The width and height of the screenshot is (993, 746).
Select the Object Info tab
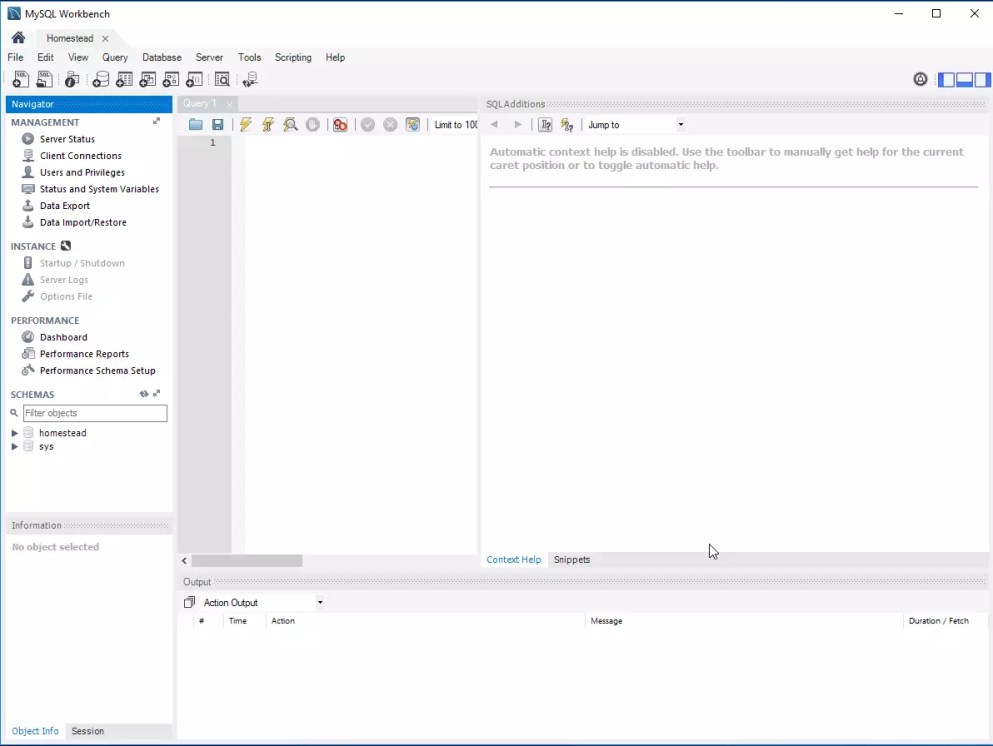pos(35,731)
